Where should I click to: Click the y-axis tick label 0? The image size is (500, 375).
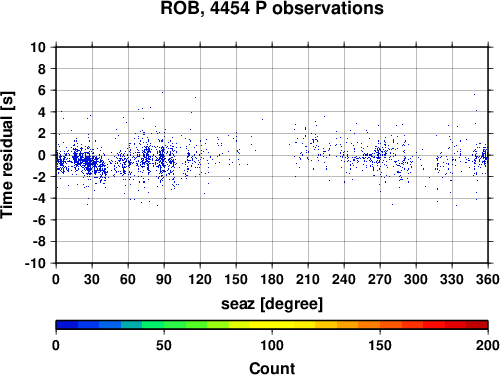(42, 155)
